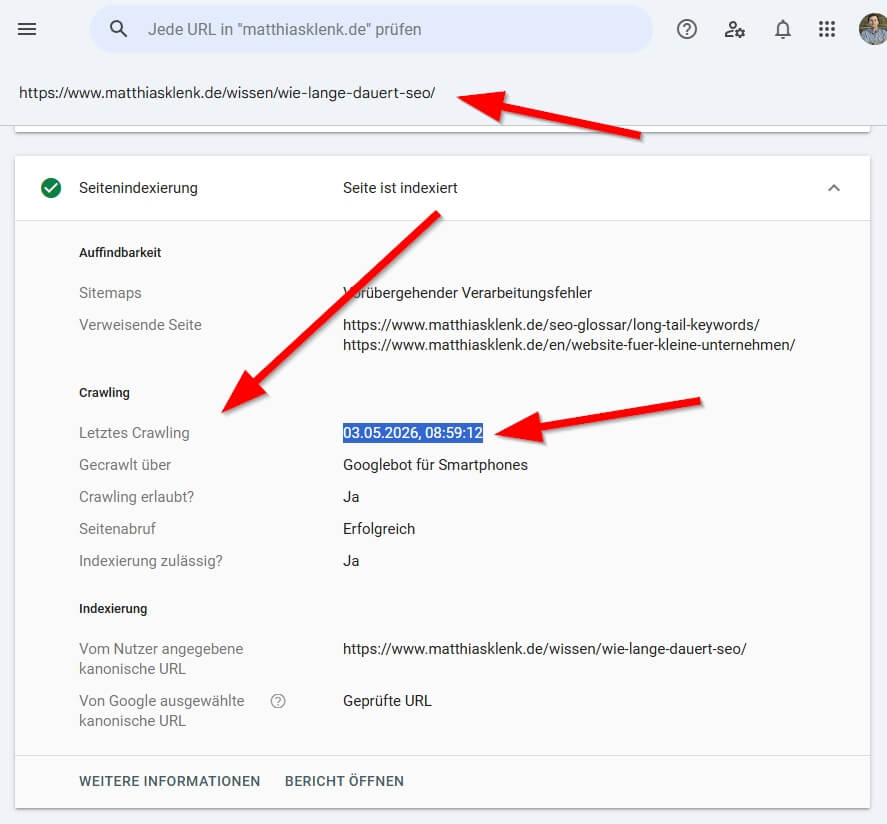Click the user-declared canonical URL value
Image resolution: width=887 pixels, height=824 pixels.
point(545,649)
